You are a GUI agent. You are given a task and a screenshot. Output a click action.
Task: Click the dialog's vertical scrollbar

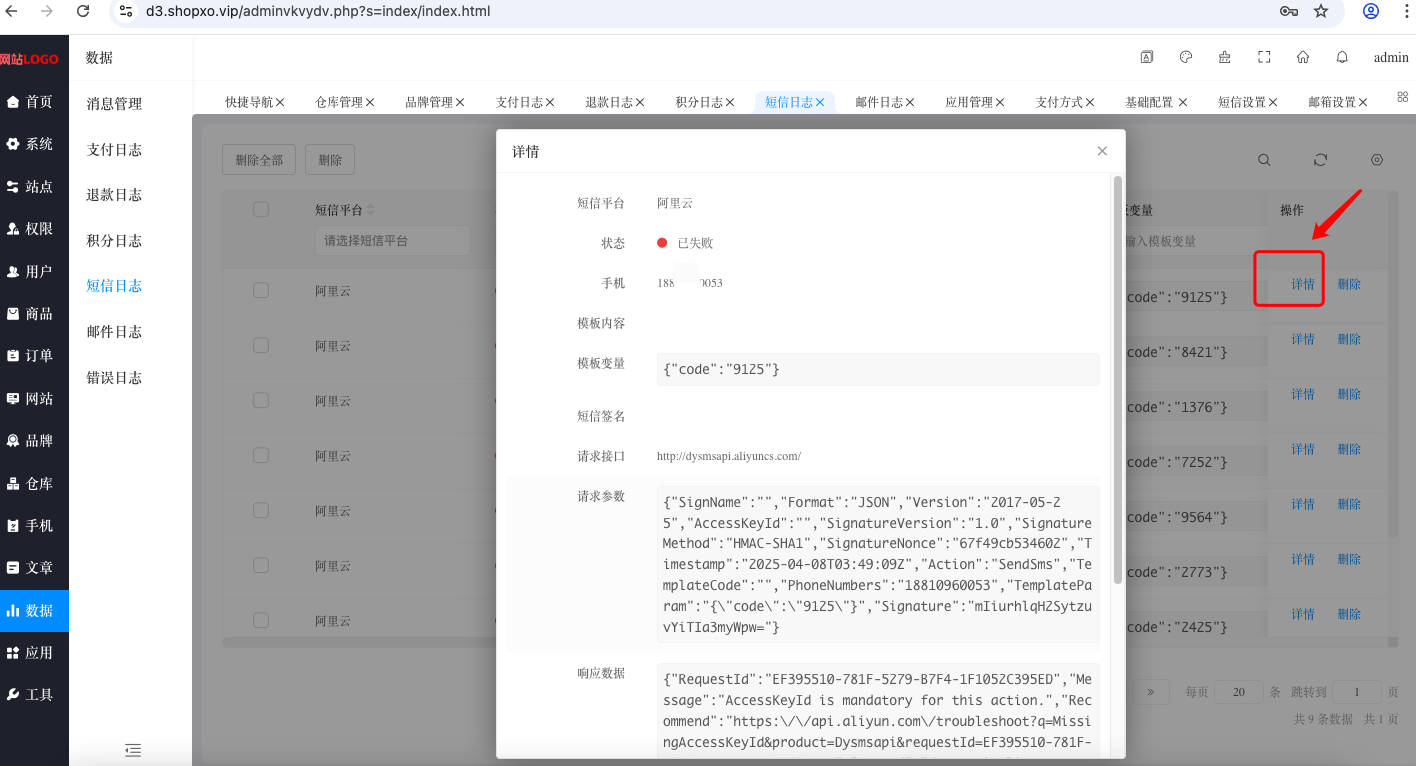pos(1117,380)
